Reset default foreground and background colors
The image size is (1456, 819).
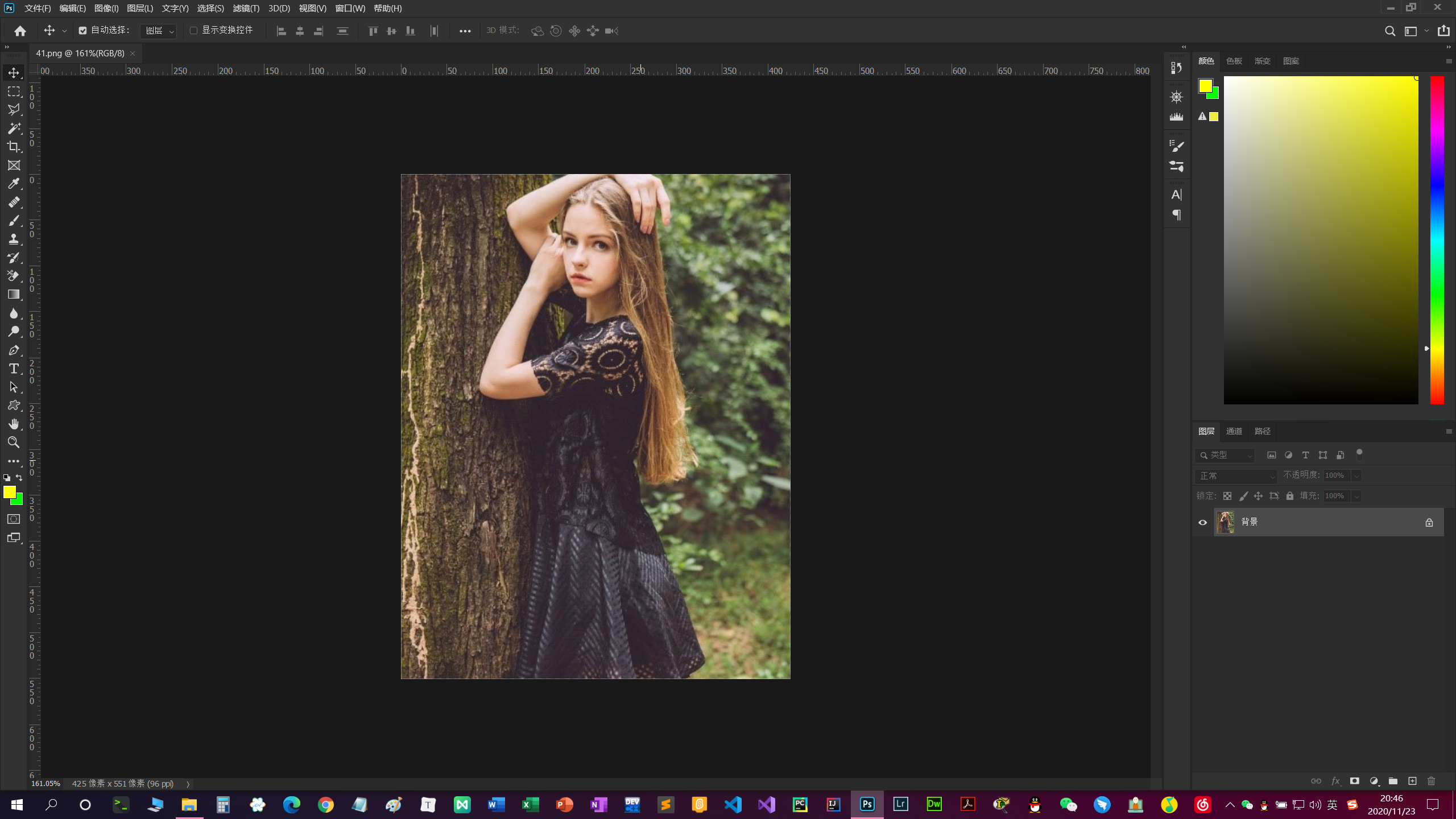pyautogui.click(x=7, y=478)
